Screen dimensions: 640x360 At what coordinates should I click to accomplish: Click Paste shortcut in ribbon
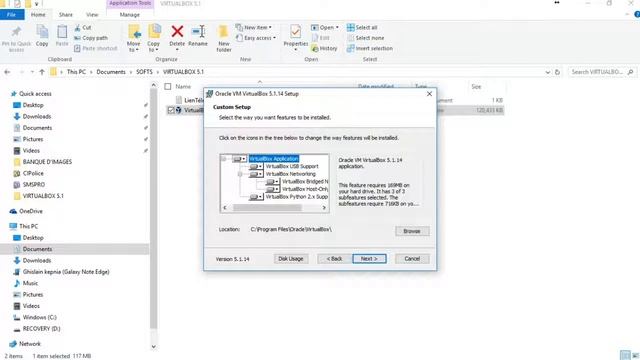point(96,48)
